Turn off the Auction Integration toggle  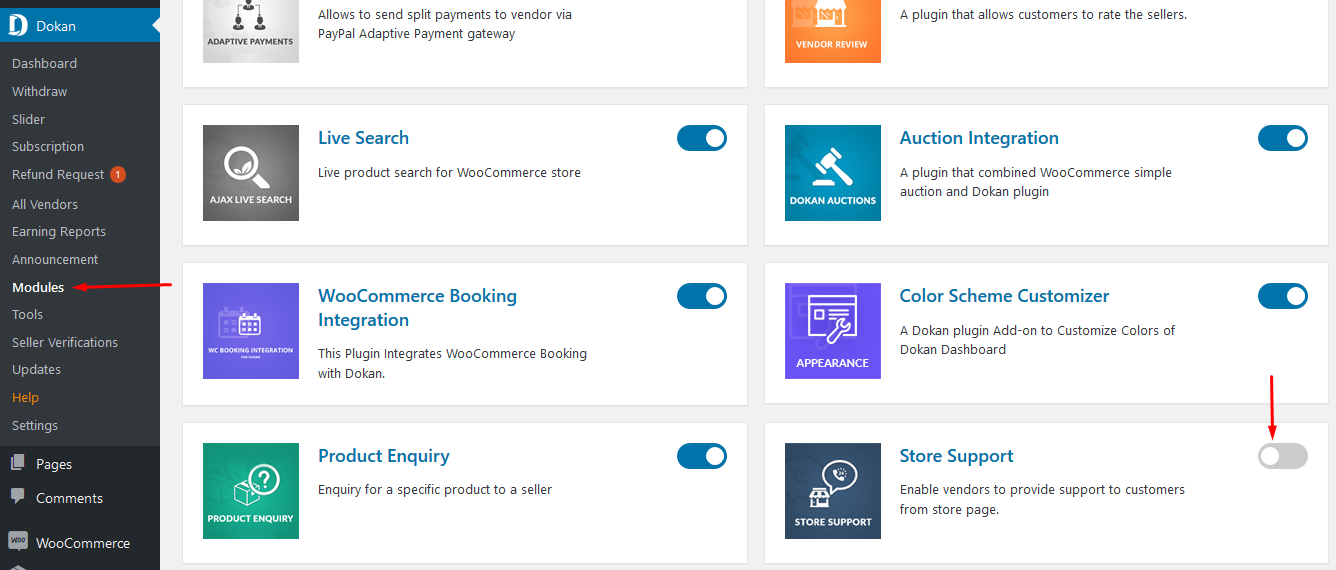[1283, 138]
